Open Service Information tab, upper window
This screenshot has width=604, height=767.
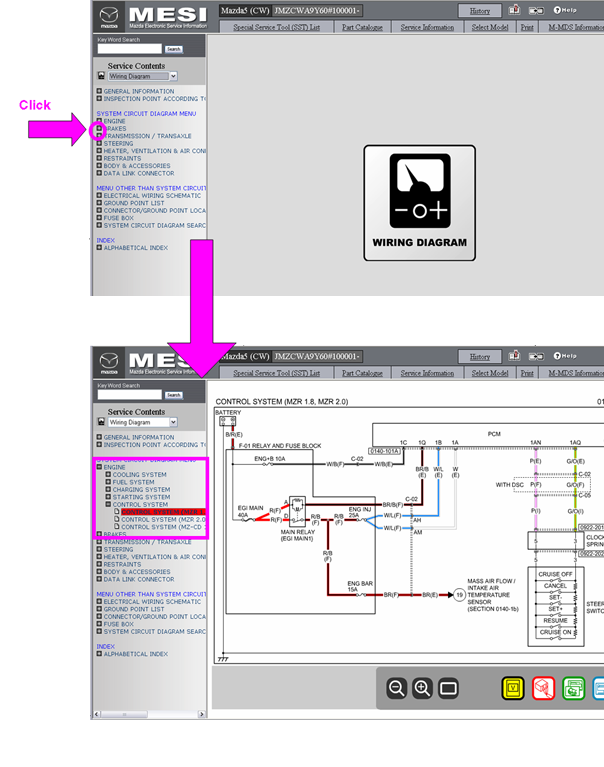[x=427, y=27]
